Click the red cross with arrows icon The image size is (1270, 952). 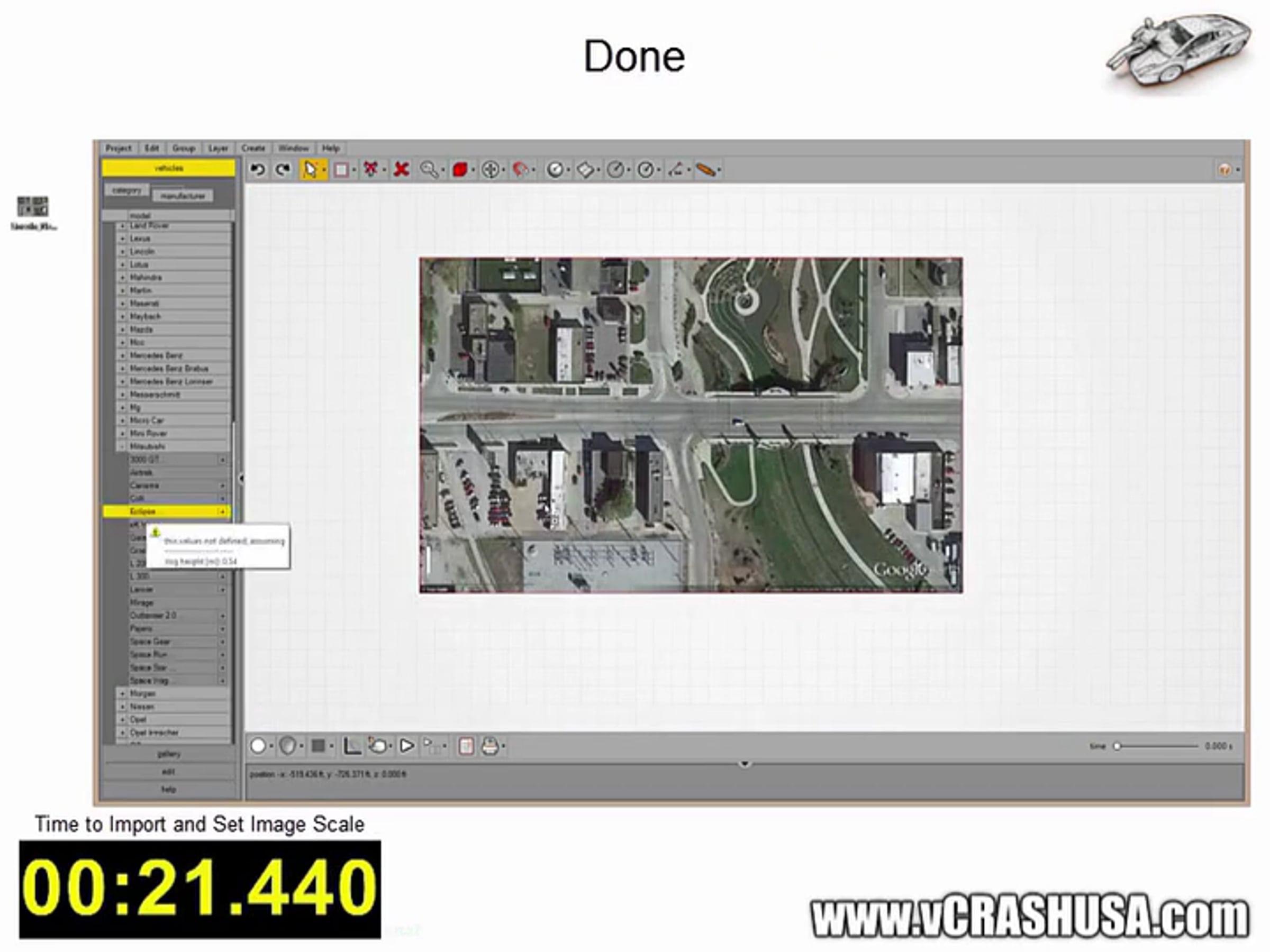pyautogui.click(x=371, y=170)
